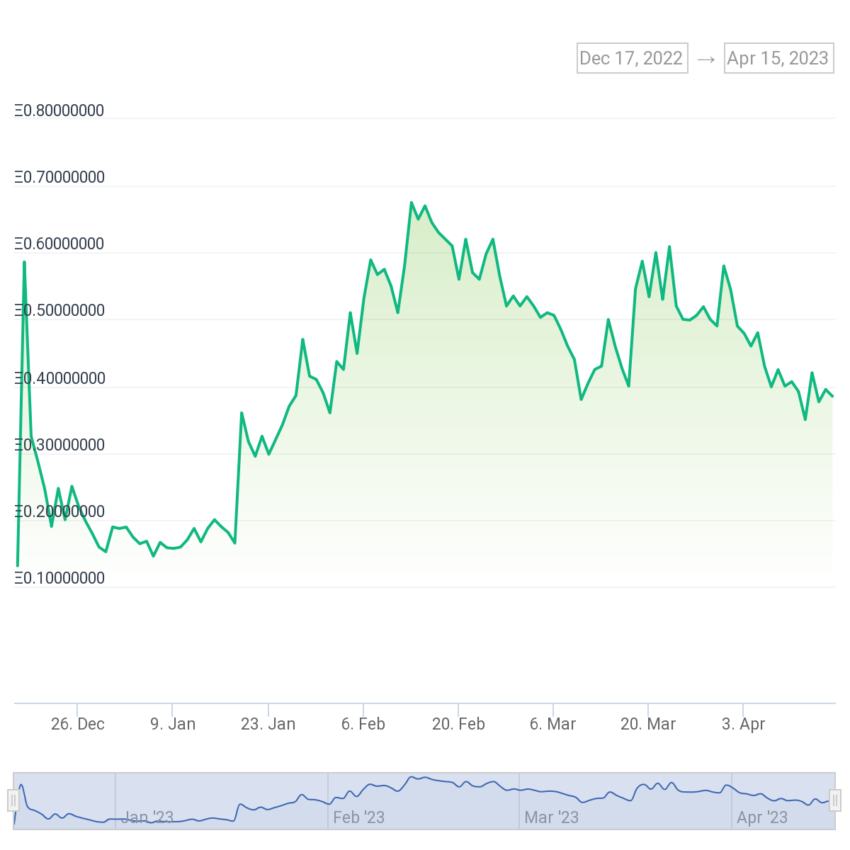Click the 6. Feb x-axis label
850x850 pixels.
point(363,724)
